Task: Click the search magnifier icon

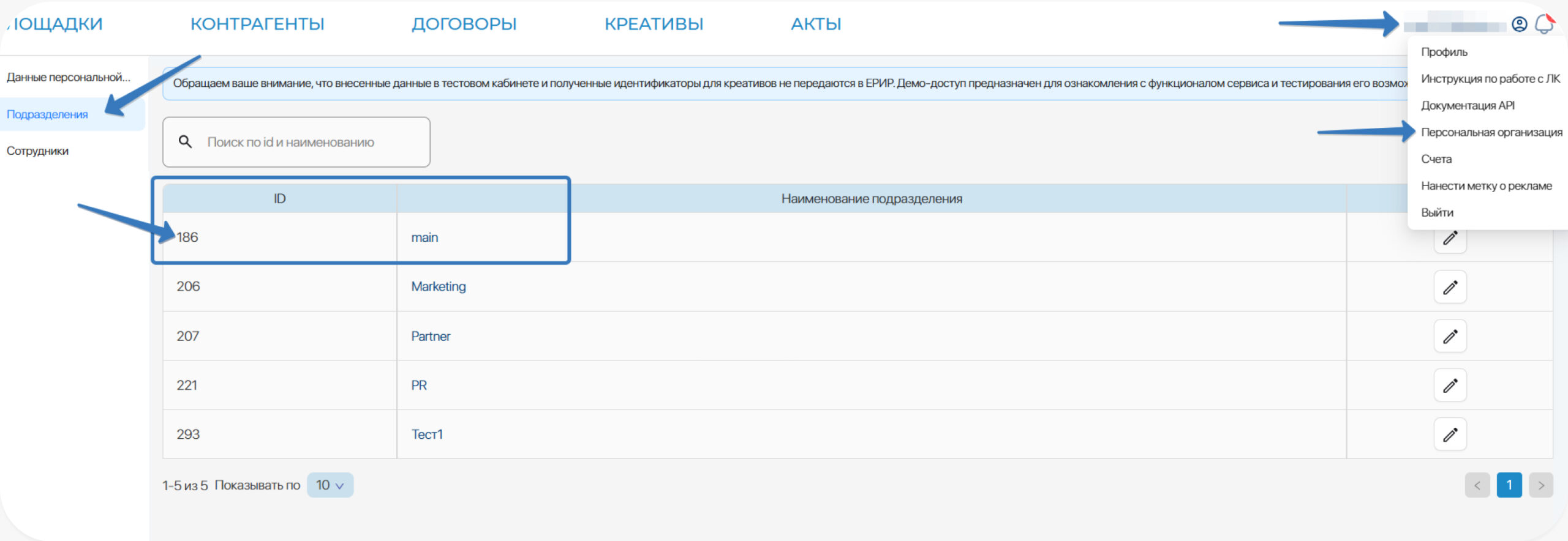Action: pyautogui.click(x=185, y=142)
